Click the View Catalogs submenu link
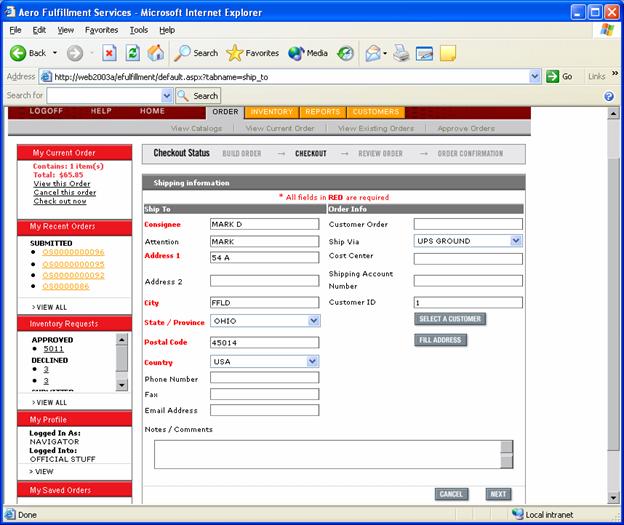This screenshot has height=525, width=624. pos(196,128)
